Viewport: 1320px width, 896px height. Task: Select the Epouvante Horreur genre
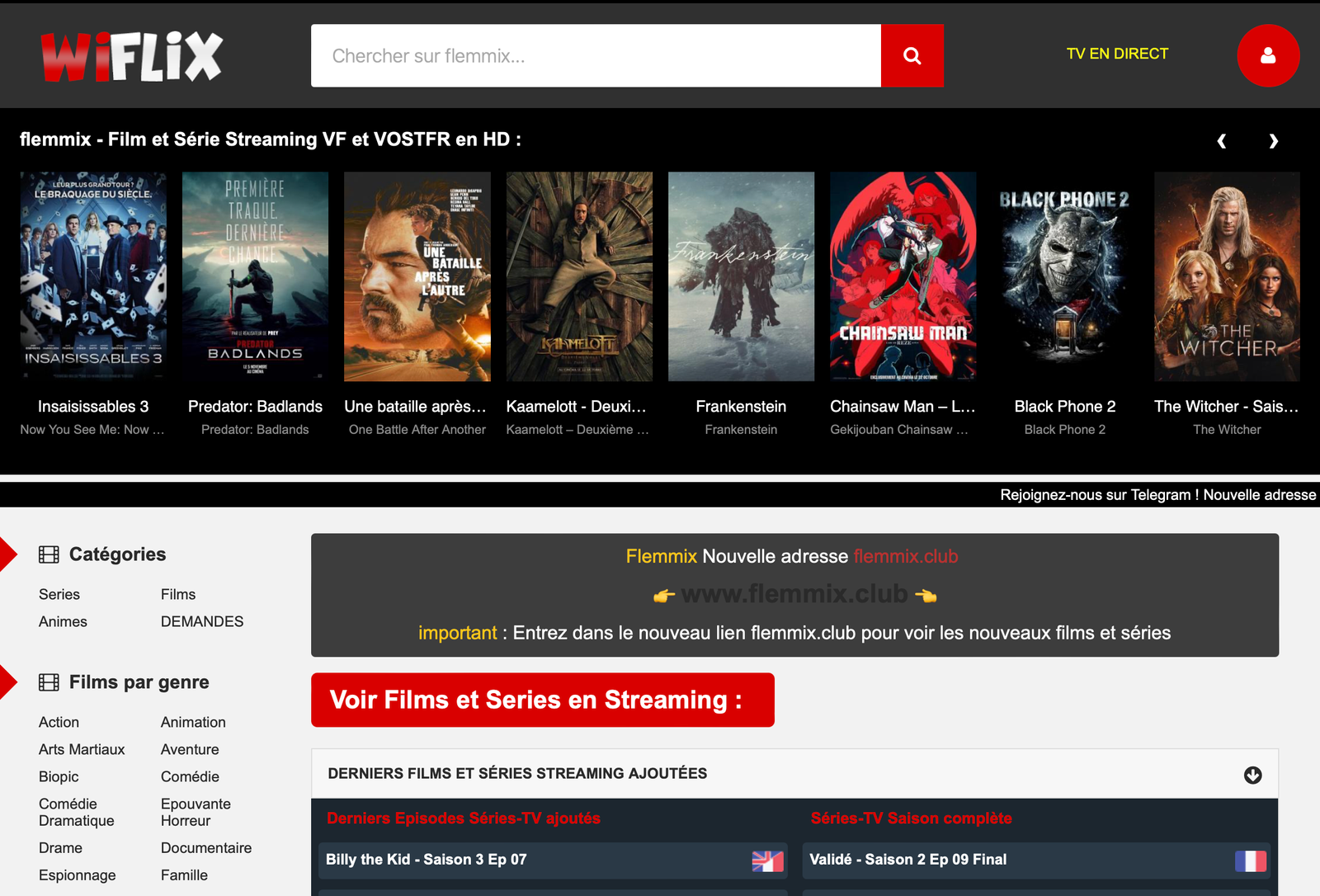[x=196, y=812]
